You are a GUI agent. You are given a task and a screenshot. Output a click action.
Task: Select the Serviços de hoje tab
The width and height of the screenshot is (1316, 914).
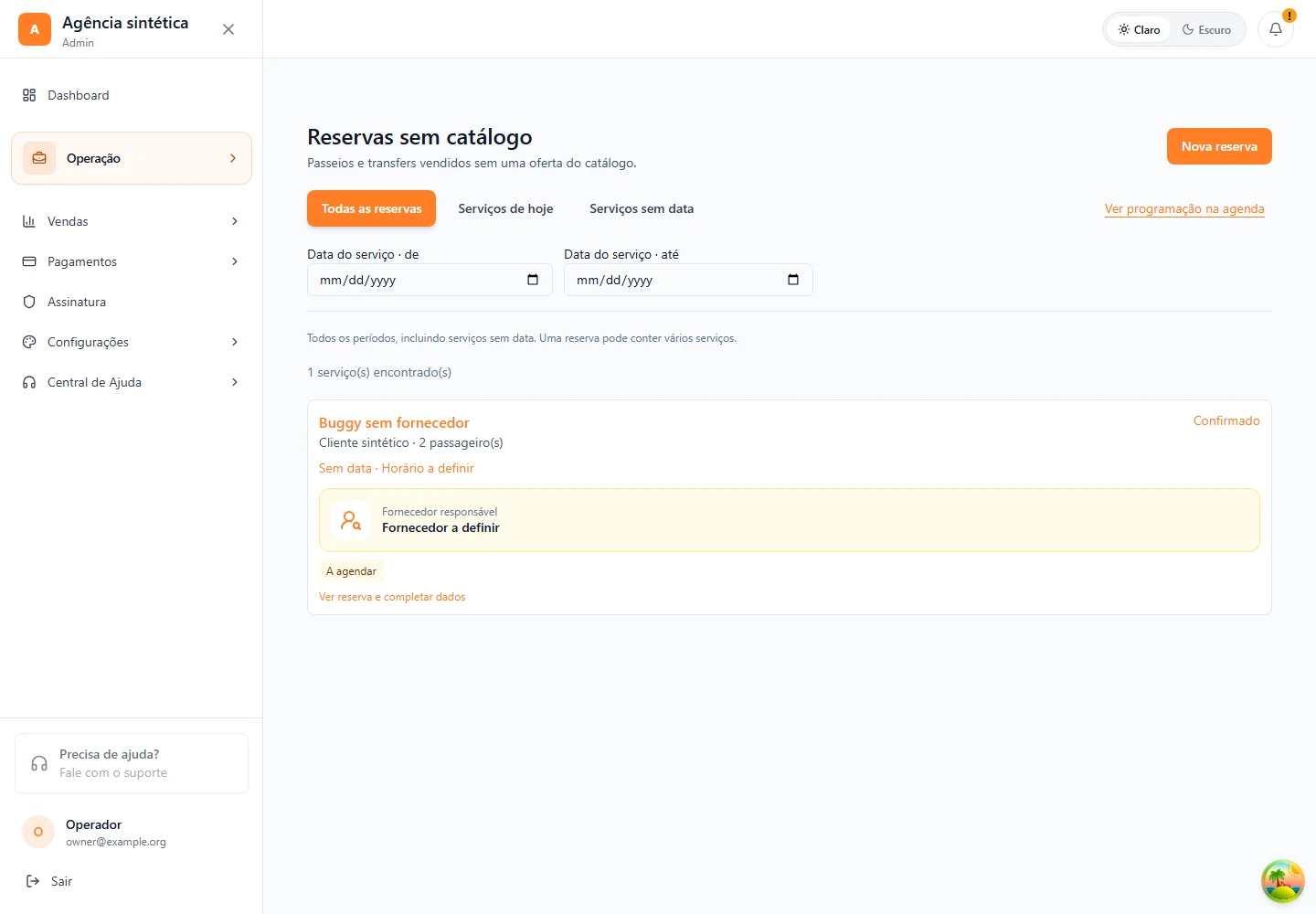point(505,208)
